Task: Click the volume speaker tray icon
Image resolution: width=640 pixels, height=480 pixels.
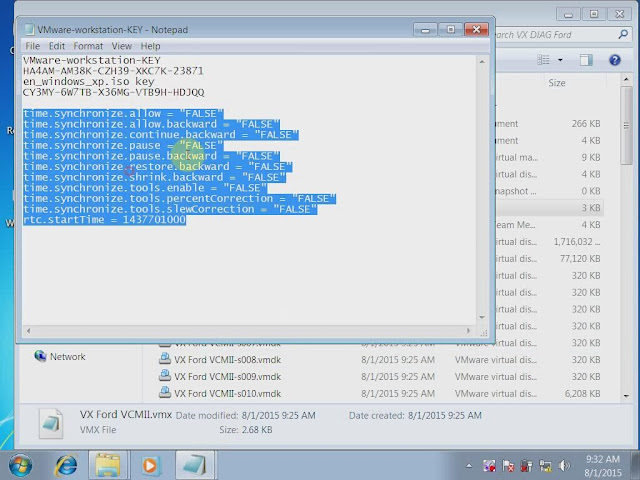Action: click(564, 466)
